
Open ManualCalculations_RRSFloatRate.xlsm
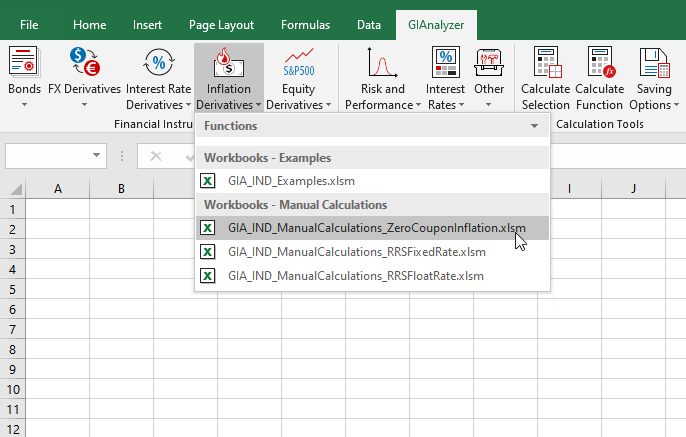point(373,276)
